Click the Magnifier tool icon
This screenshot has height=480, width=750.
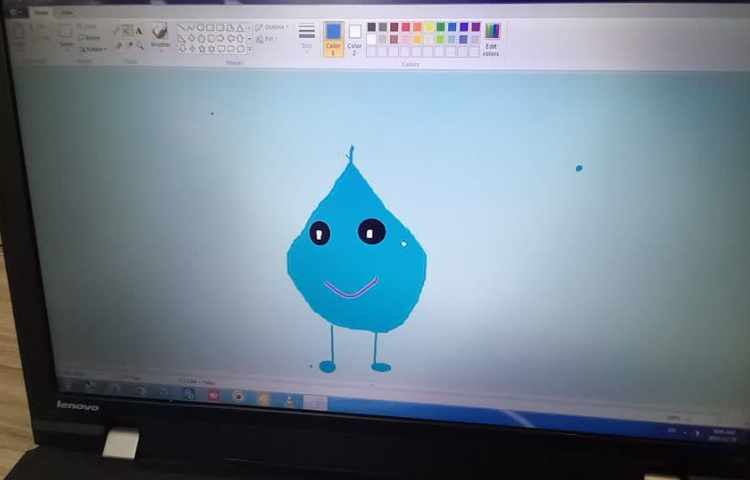point(137,45)
